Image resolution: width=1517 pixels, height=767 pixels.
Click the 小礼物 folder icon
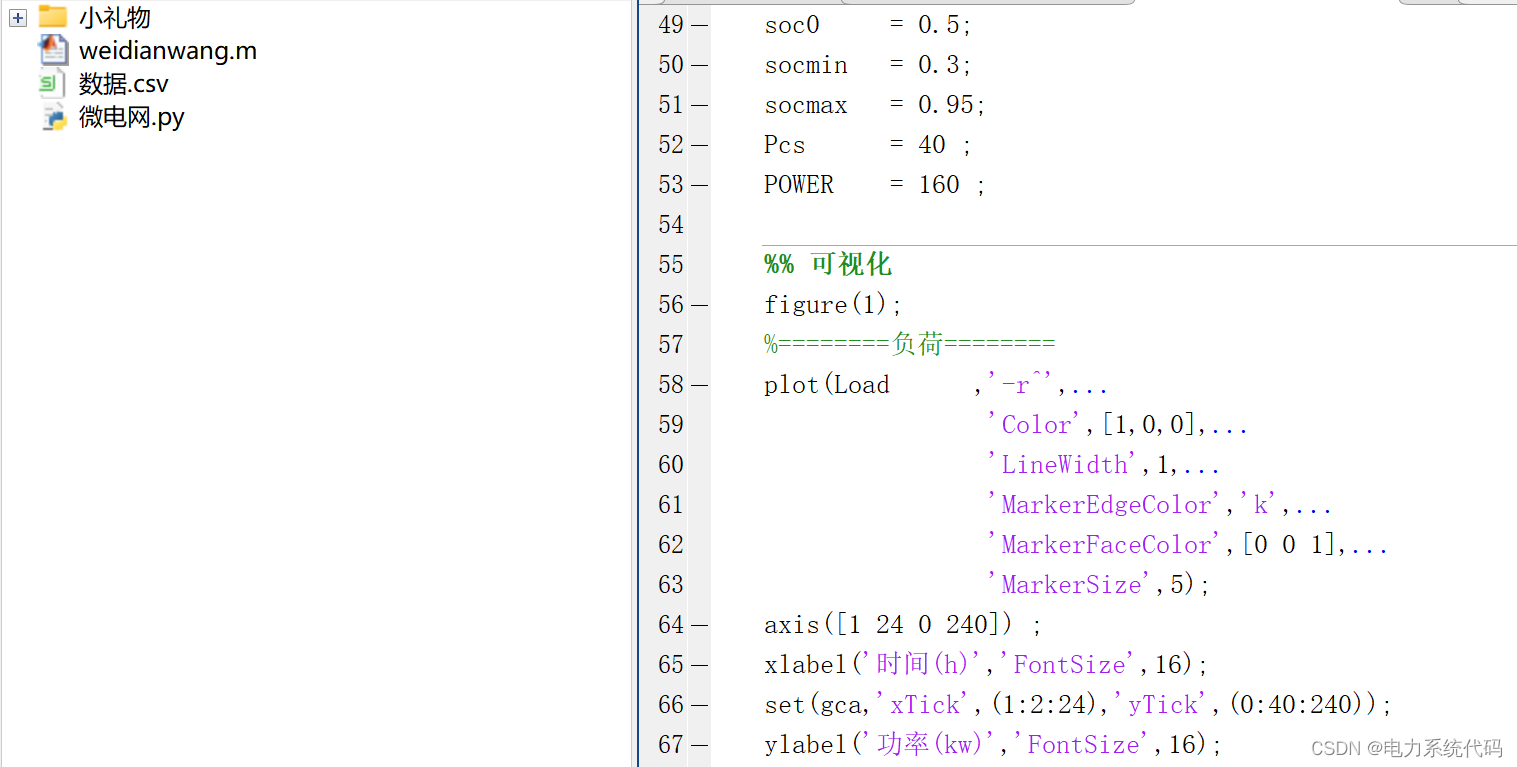[52, 17]
